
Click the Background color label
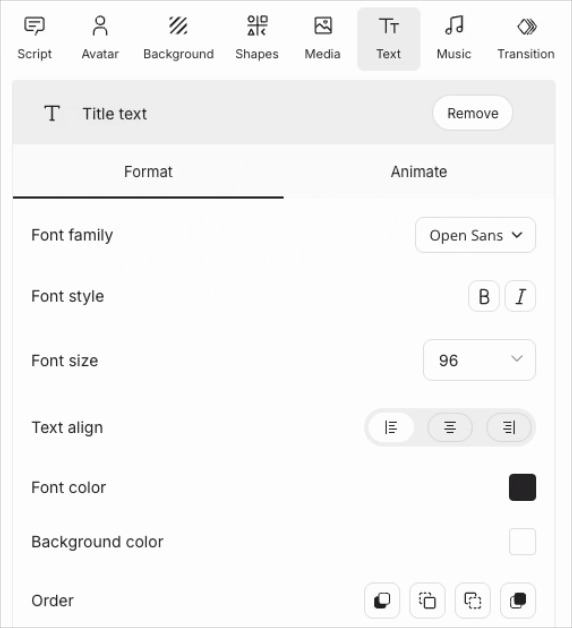pos(97,541)
